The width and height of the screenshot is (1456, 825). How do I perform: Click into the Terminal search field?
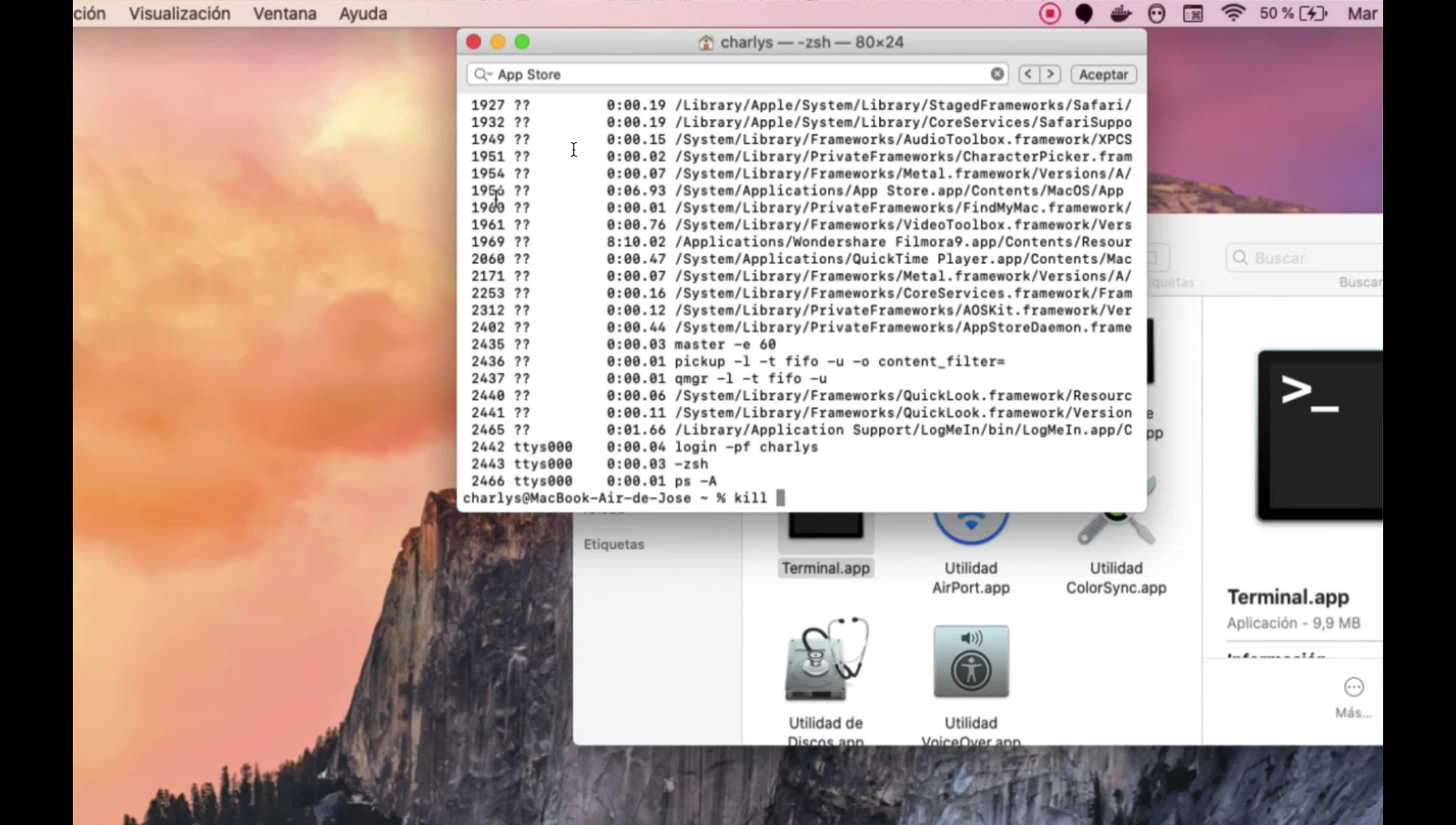click(737, 74)
